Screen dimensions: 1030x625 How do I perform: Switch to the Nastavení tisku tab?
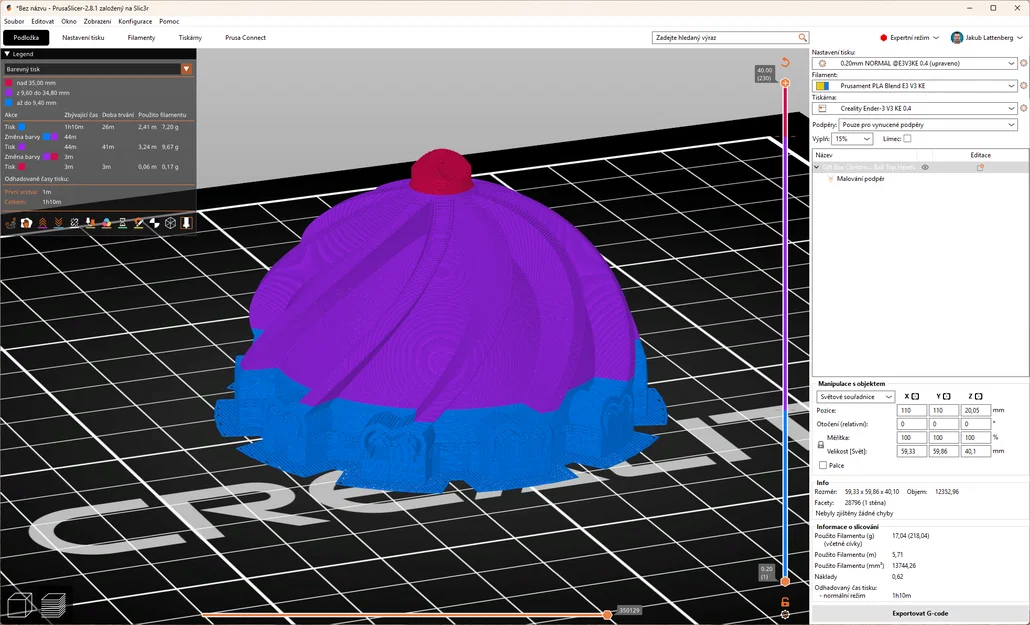[83, 37]
